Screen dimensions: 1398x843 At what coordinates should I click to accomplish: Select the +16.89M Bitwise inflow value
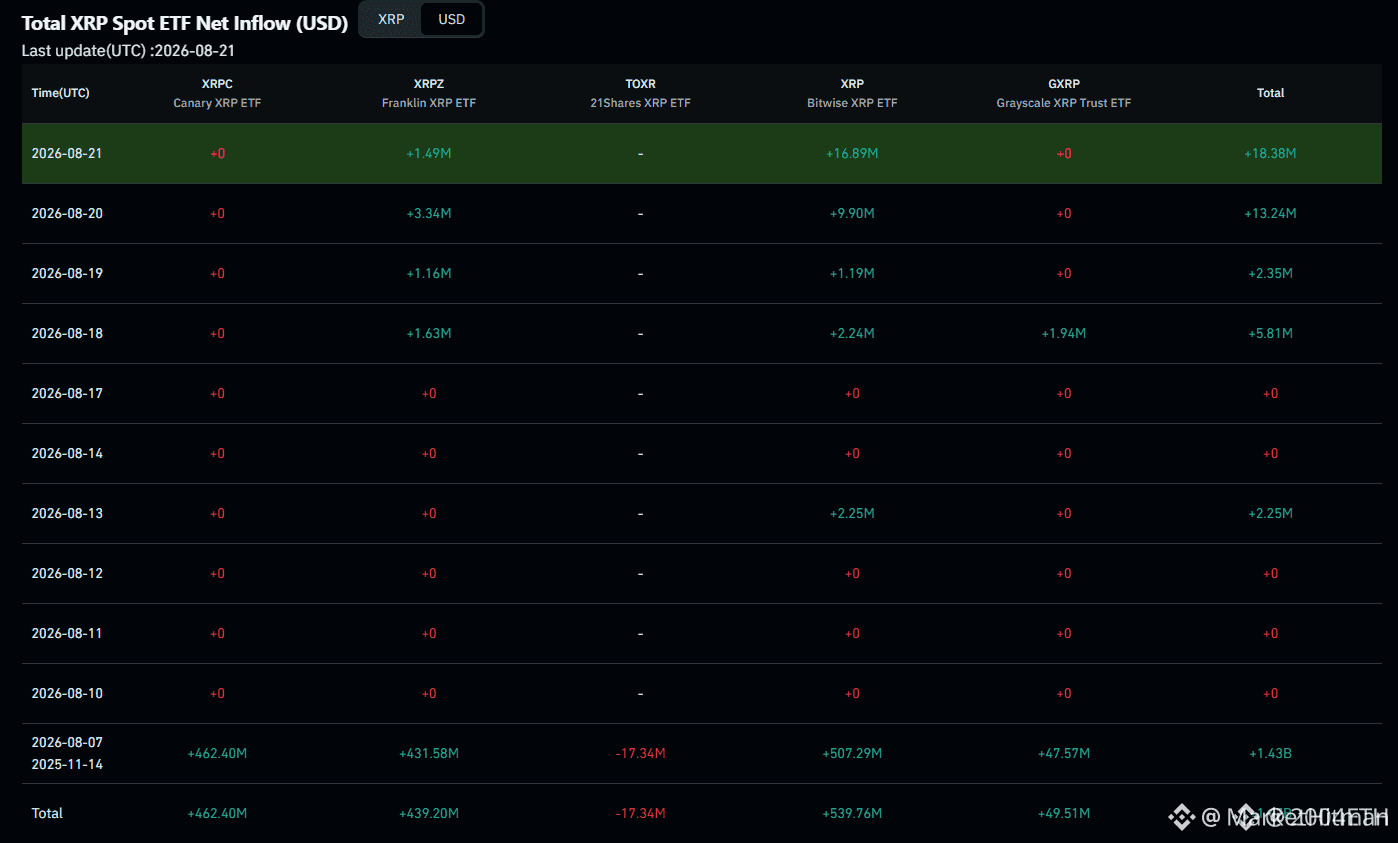[852, 153]
